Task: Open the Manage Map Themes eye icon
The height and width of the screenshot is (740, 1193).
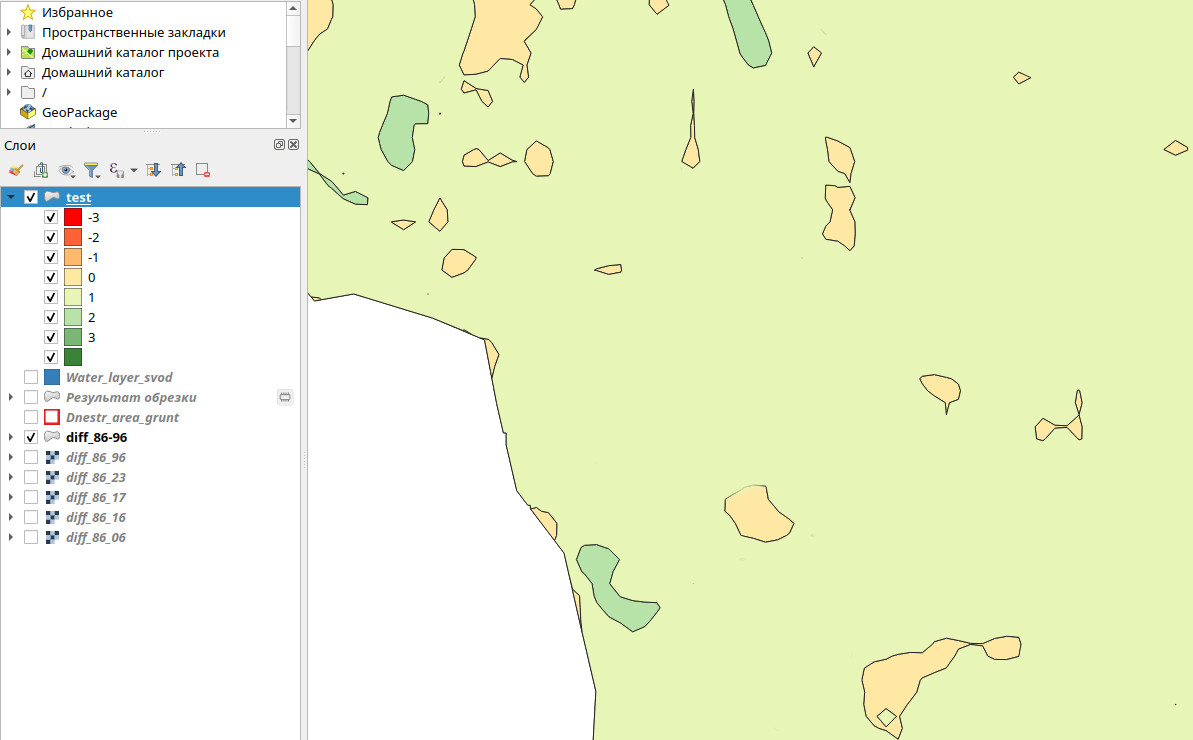Action: pos(66,170)
